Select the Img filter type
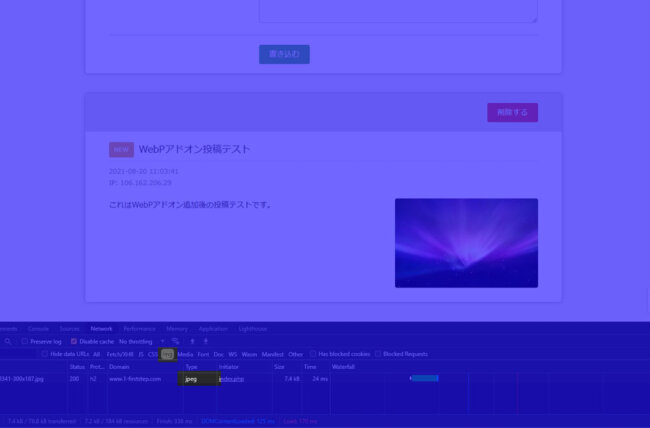This screenshot has height=428, width=650. [167, 354]
